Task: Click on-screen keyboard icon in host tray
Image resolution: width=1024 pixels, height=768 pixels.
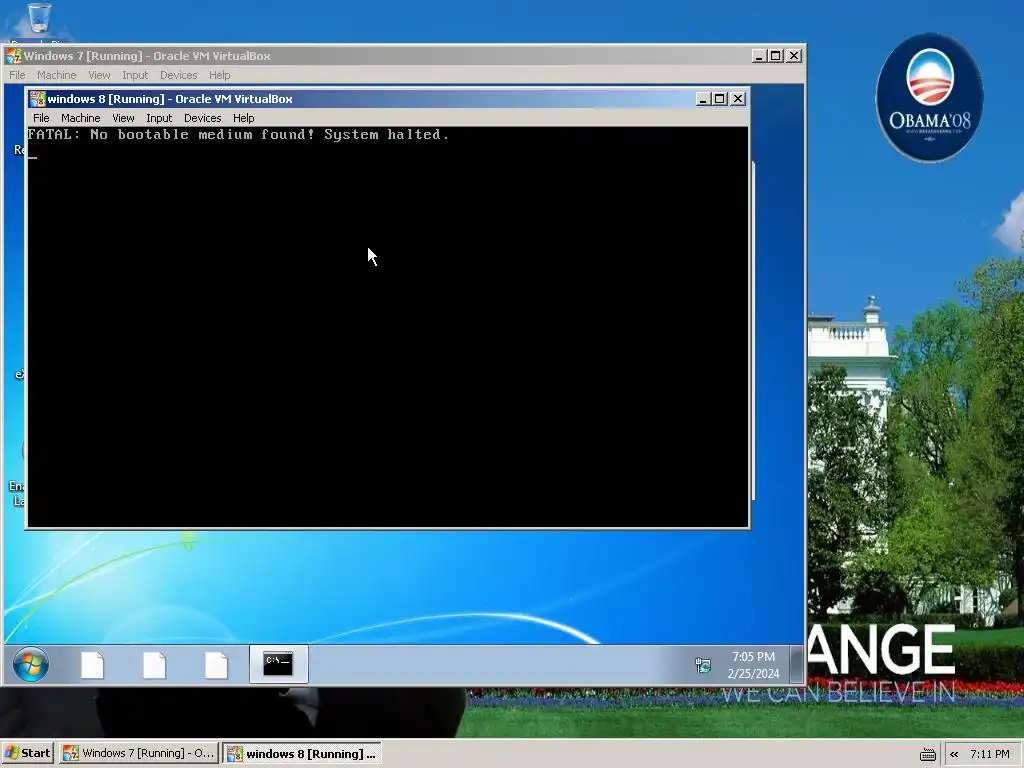Action: pyautogui.click(x=927, y=754)
